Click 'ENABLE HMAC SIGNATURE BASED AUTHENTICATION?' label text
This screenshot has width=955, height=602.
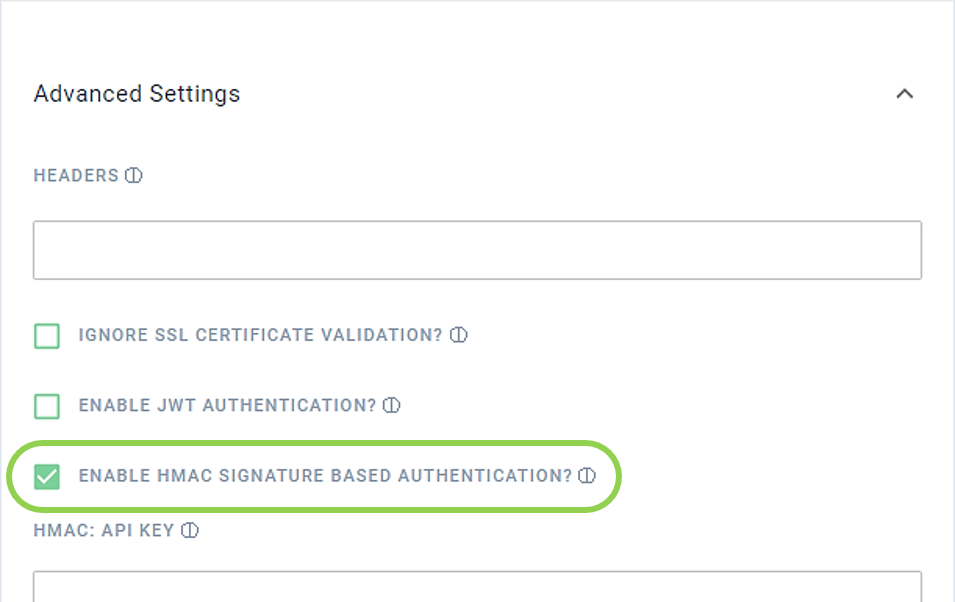(x=325, y=476)
